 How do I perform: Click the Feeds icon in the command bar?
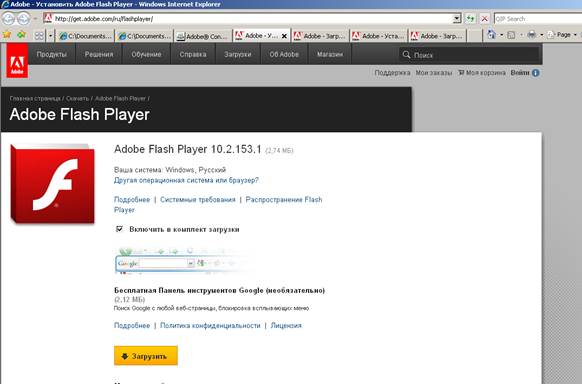[511, 35]
